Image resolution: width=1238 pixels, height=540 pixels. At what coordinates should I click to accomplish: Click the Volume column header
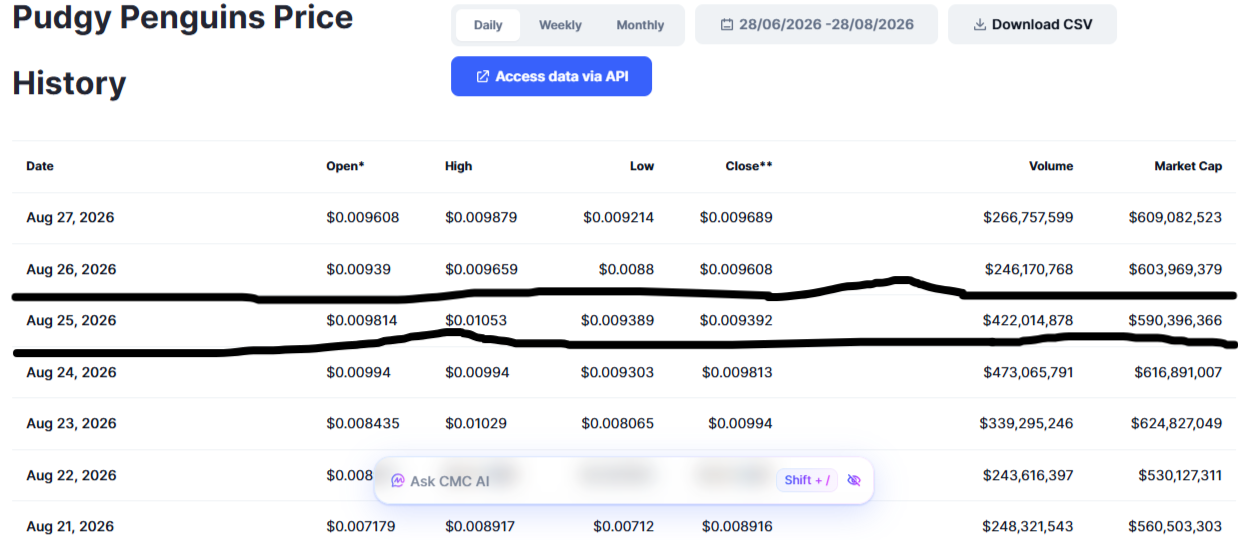[1051, 166]
